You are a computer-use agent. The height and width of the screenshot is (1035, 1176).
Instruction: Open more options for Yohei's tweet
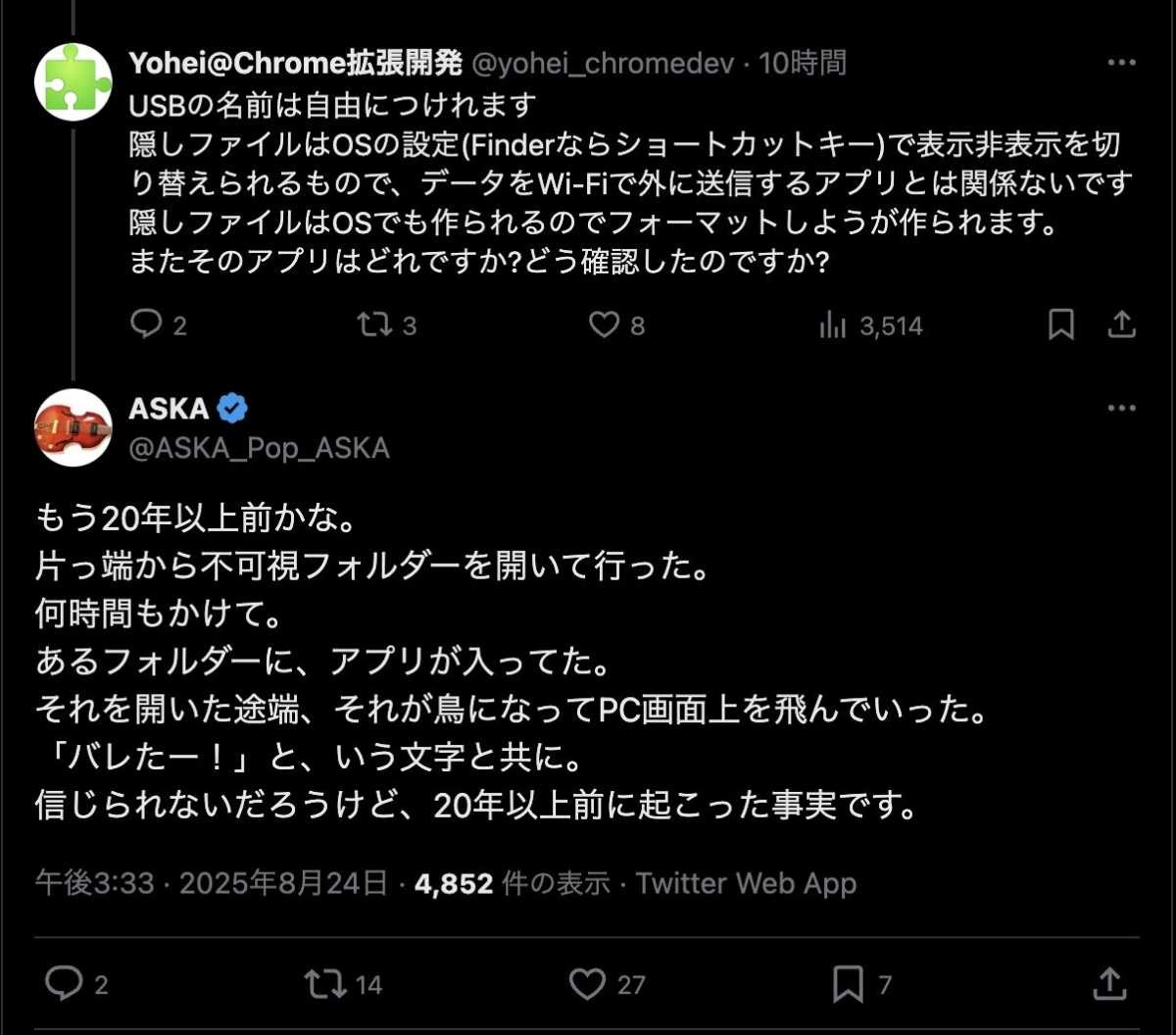1121,64
